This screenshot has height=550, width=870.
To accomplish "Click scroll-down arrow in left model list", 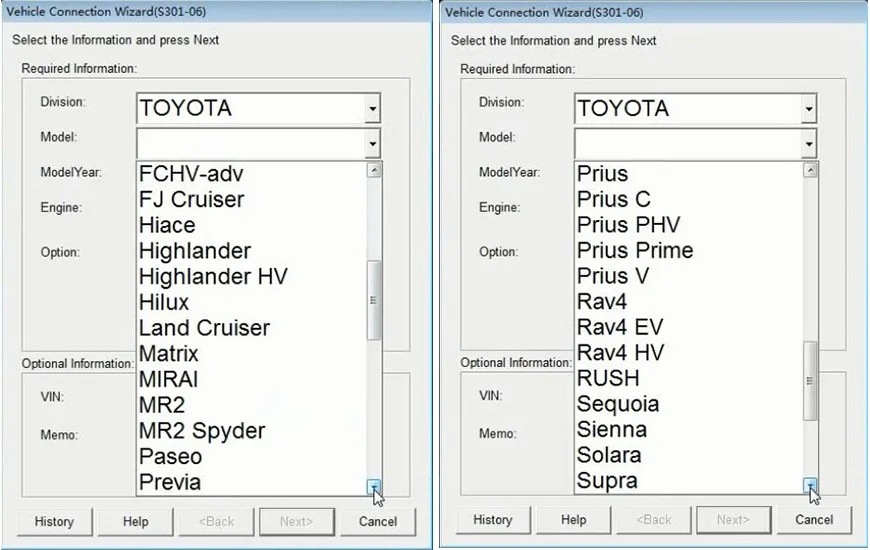I will 374,487.
